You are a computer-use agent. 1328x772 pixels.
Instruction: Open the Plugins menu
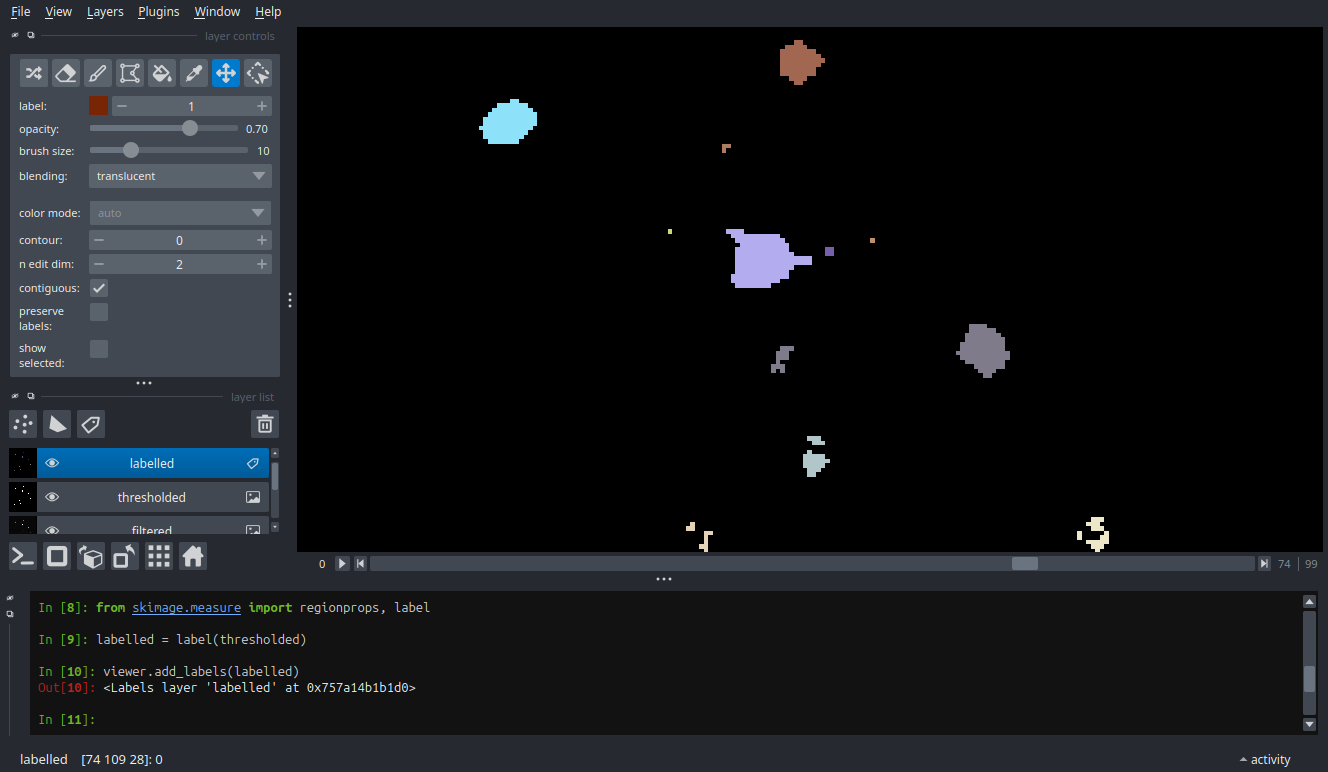[x=158, y=11]
